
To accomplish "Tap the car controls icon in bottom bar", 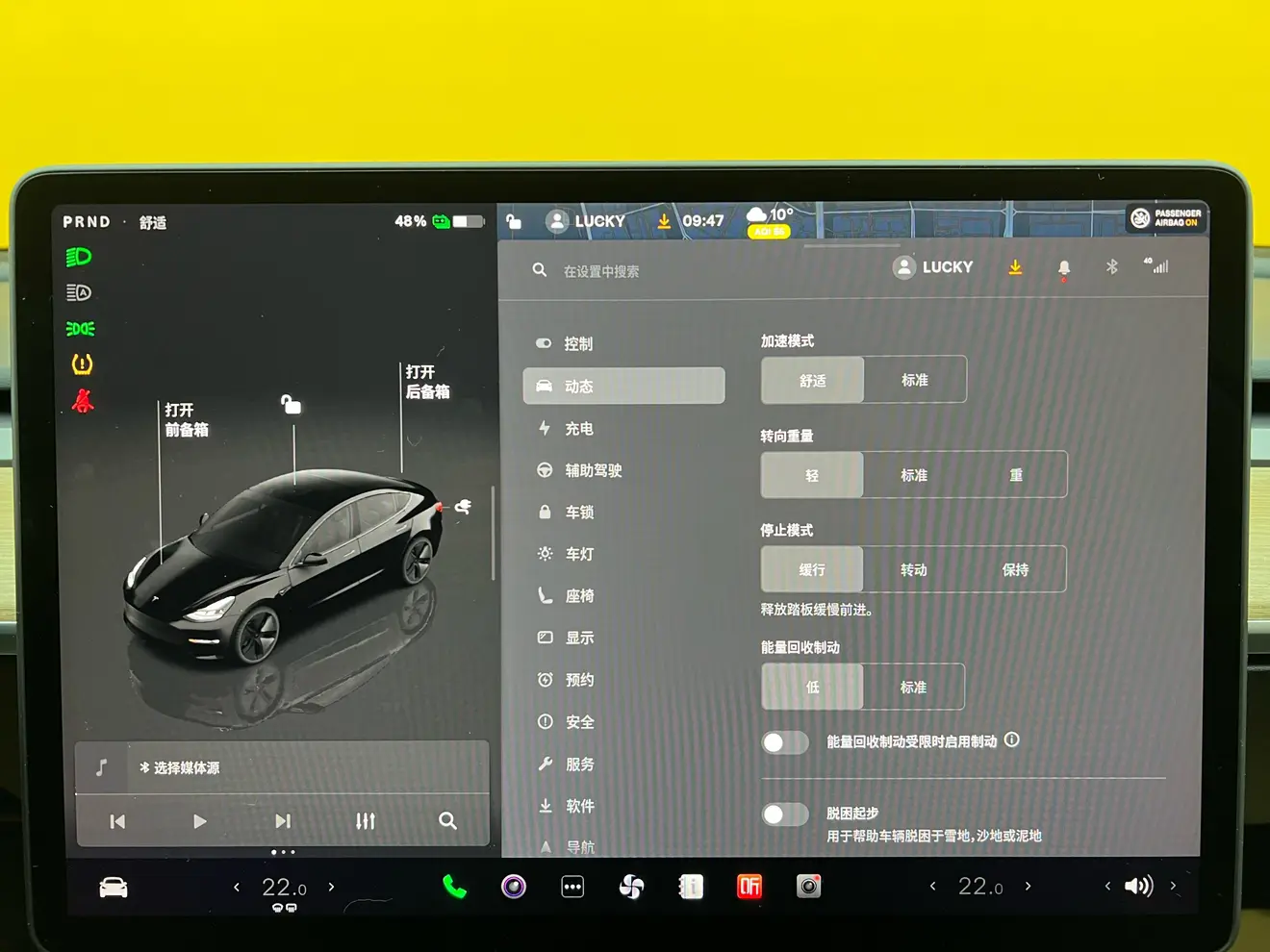I will tap(114, 888).
